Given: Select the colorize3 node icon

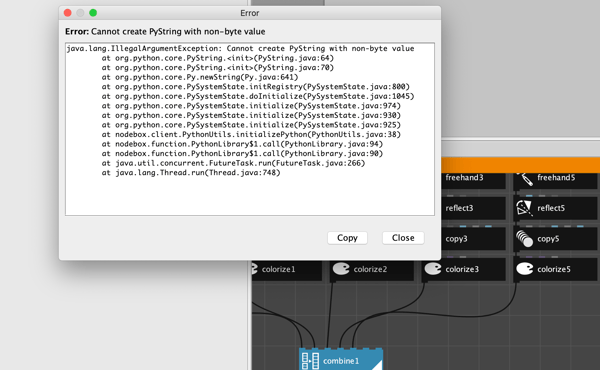Looking at the screenshot, I should (433, 269).
